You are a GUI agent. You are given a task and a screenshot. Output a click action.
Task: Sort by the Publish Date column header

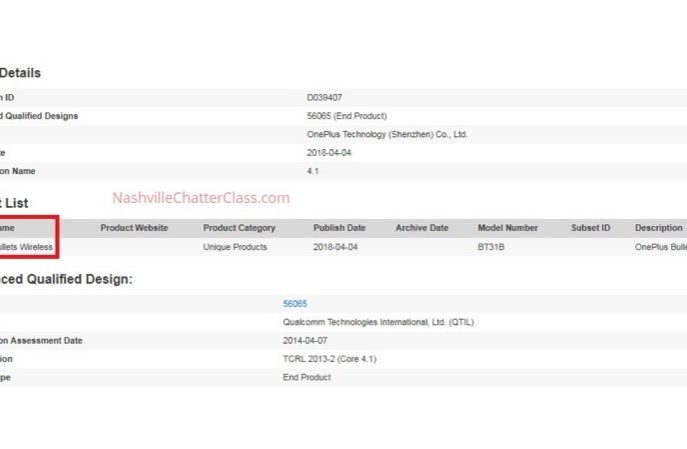(x=339, y=228)
